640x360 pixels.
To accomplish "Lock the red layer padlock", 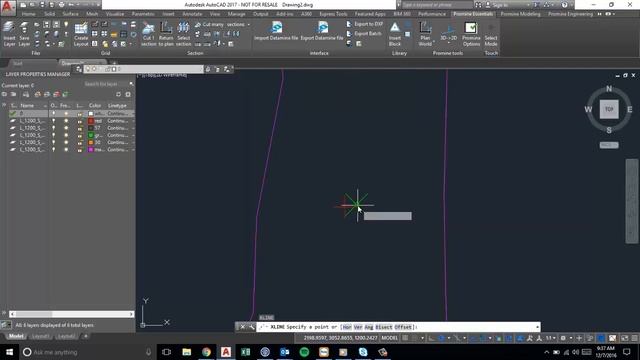I will click(x=80, y=121).
